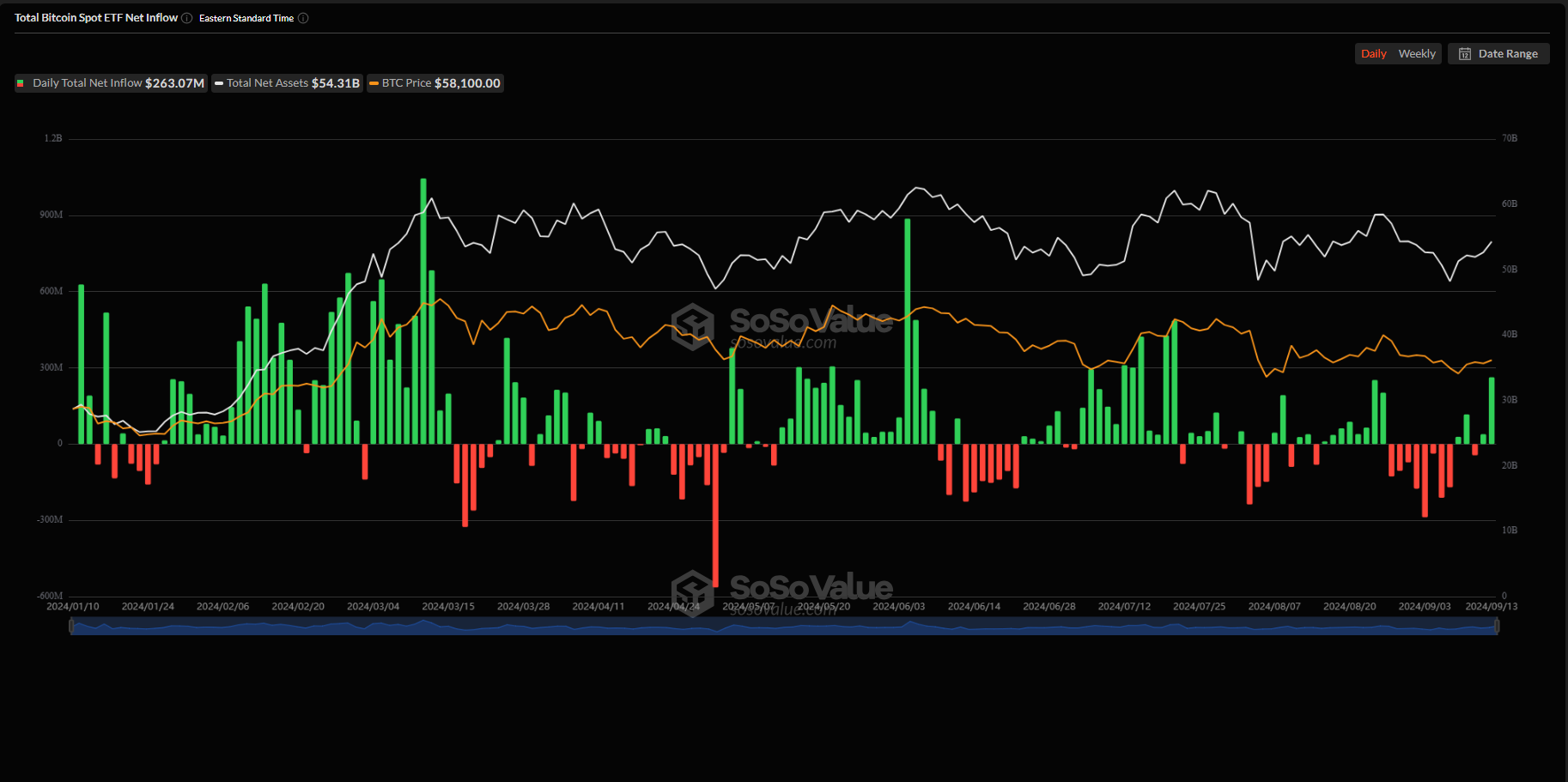
Task: Toggle BTC Price series
Action: pyautogui.click(x=435, y=83)
